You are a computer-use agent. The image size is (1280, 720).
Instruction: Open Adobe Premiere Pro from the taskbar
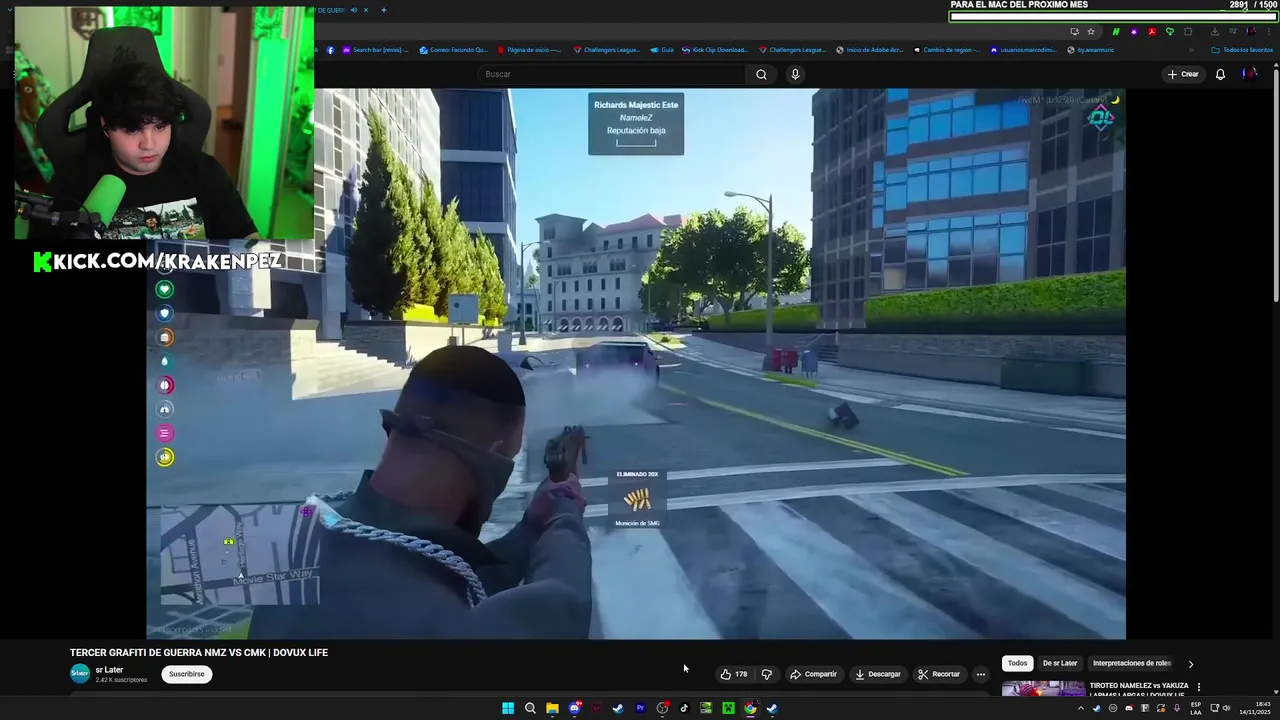point(640,708)
